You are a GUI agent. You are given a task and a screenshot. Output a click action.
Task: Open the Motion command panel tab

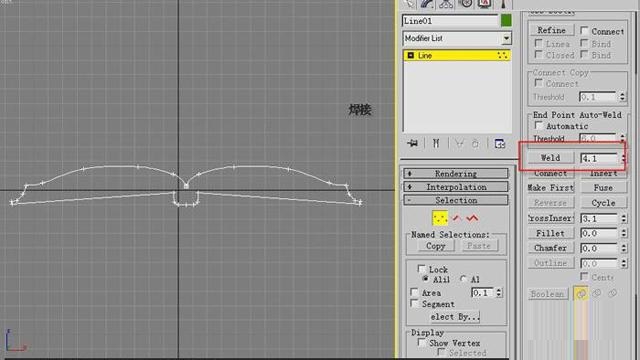[465, 4]
